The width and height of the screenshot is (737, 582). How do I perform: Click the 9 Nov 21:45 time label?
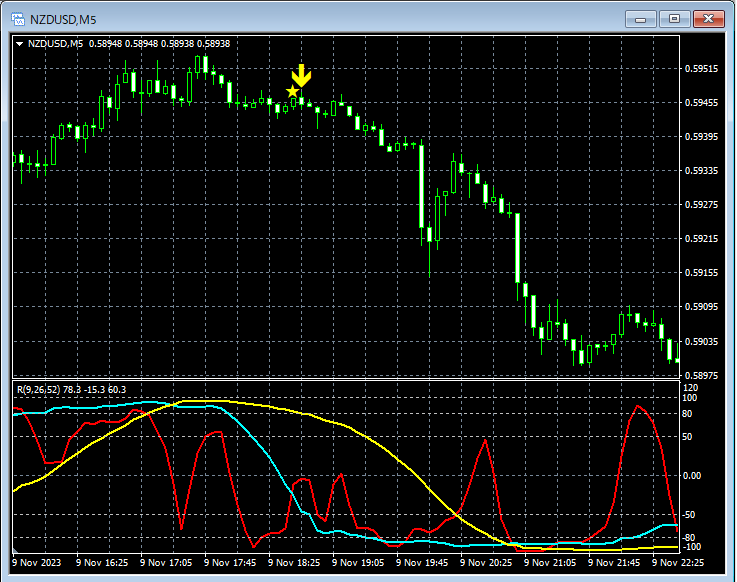[x=614, y=562]
